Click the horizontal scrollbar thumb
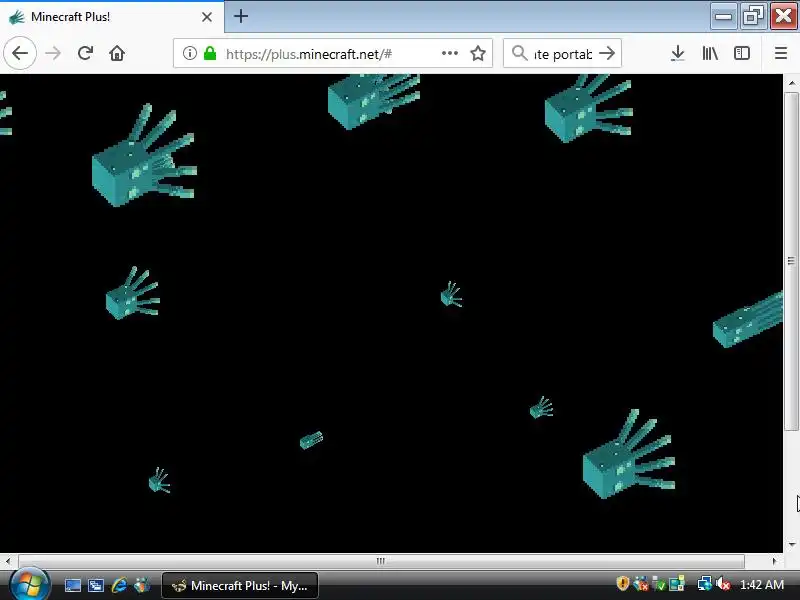Image resolution: width=800 pixels, height=600 pixels. (x=381, y=561)
